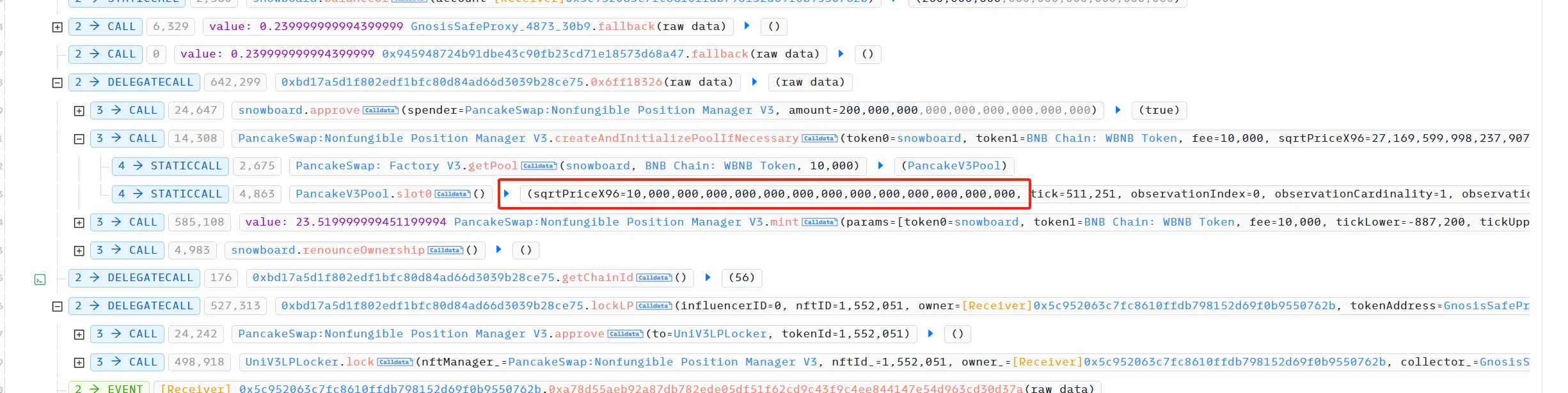Collapse the lockLP DELEGATECALL row
Image resolution: width=1568 pixels, height=393 pixels.
(x=57, y=306)
